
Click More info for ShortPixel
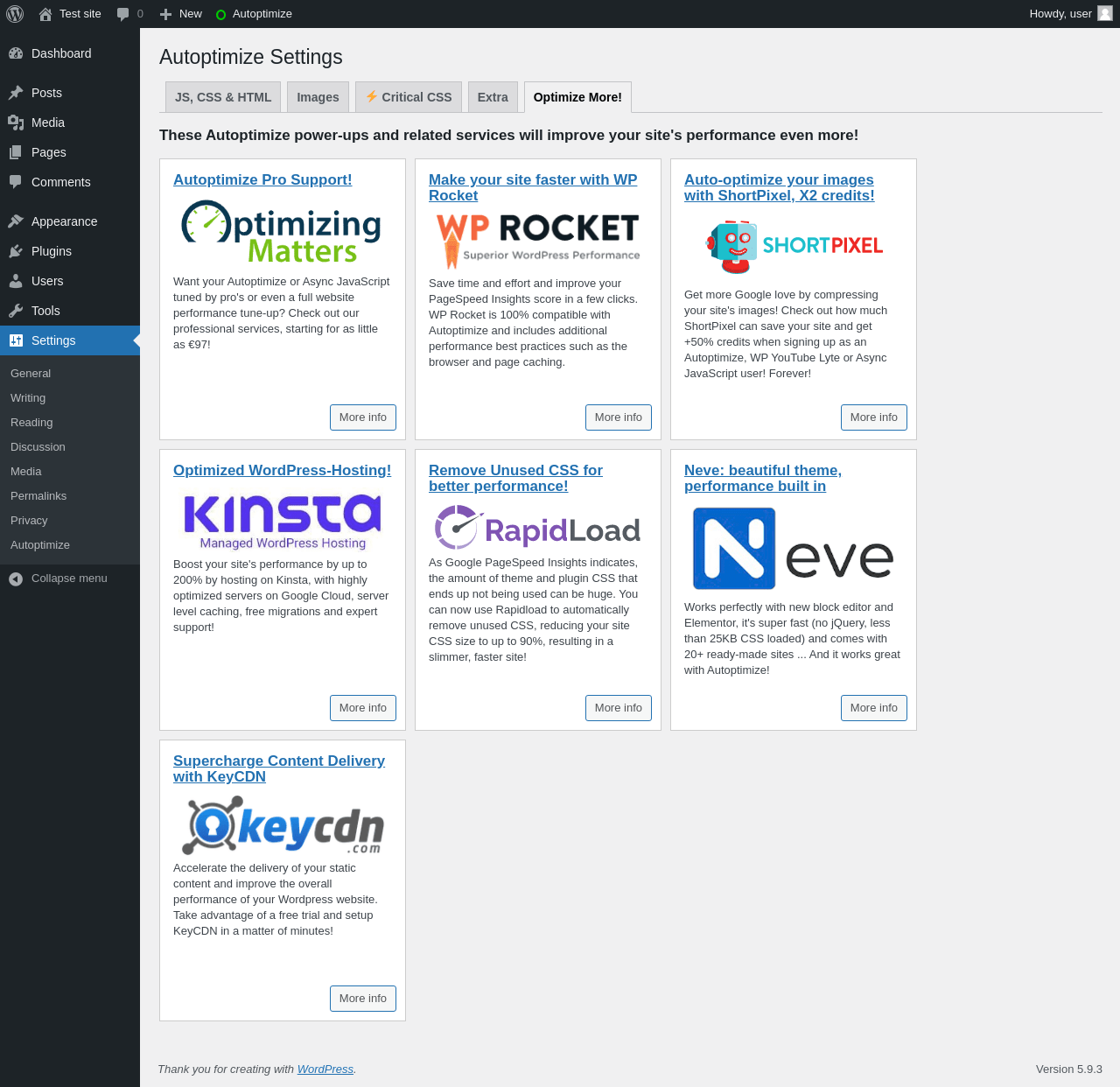(874, 417)
